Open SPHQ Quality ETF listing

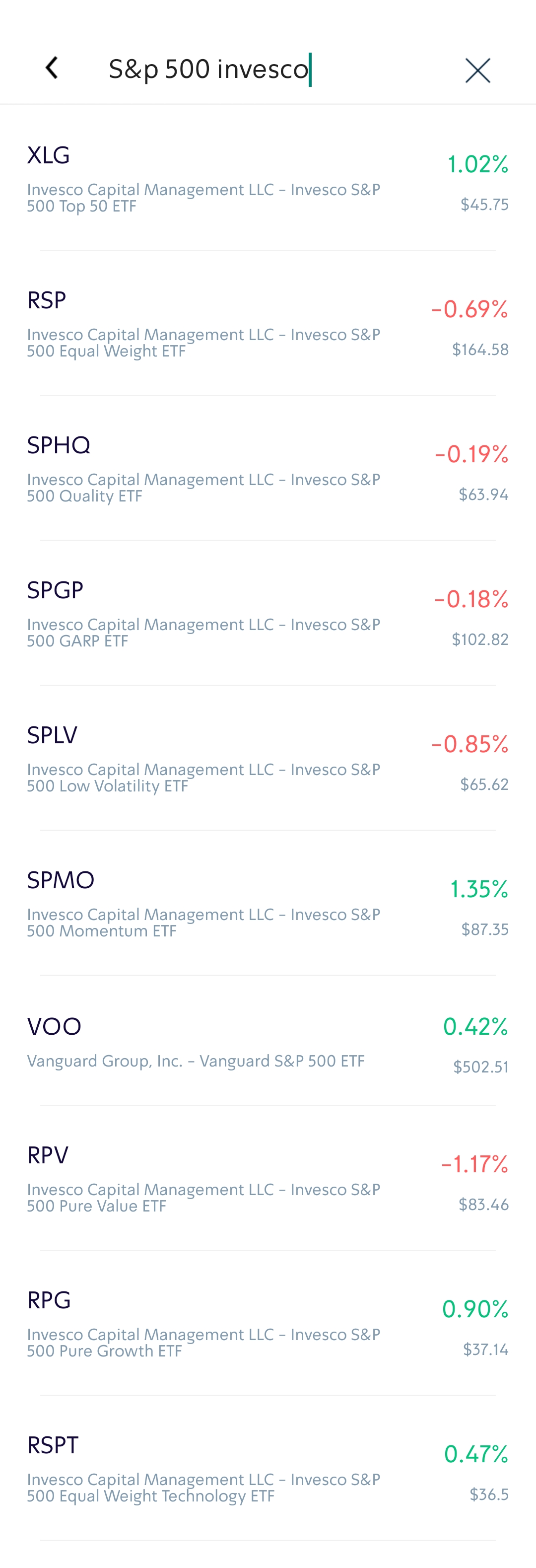(x=203, y=468)
